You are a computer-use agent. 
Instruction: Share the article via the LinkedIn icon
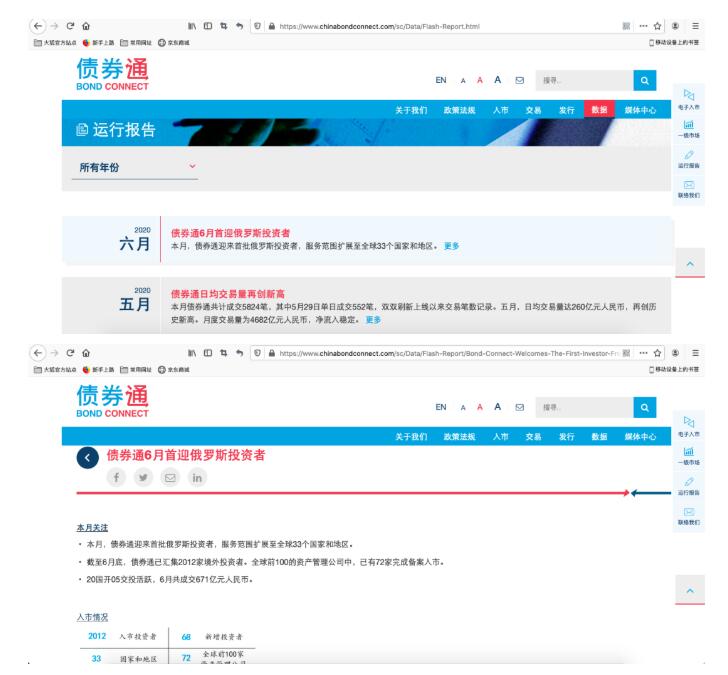pyautogui.click(x=196, y=478)
